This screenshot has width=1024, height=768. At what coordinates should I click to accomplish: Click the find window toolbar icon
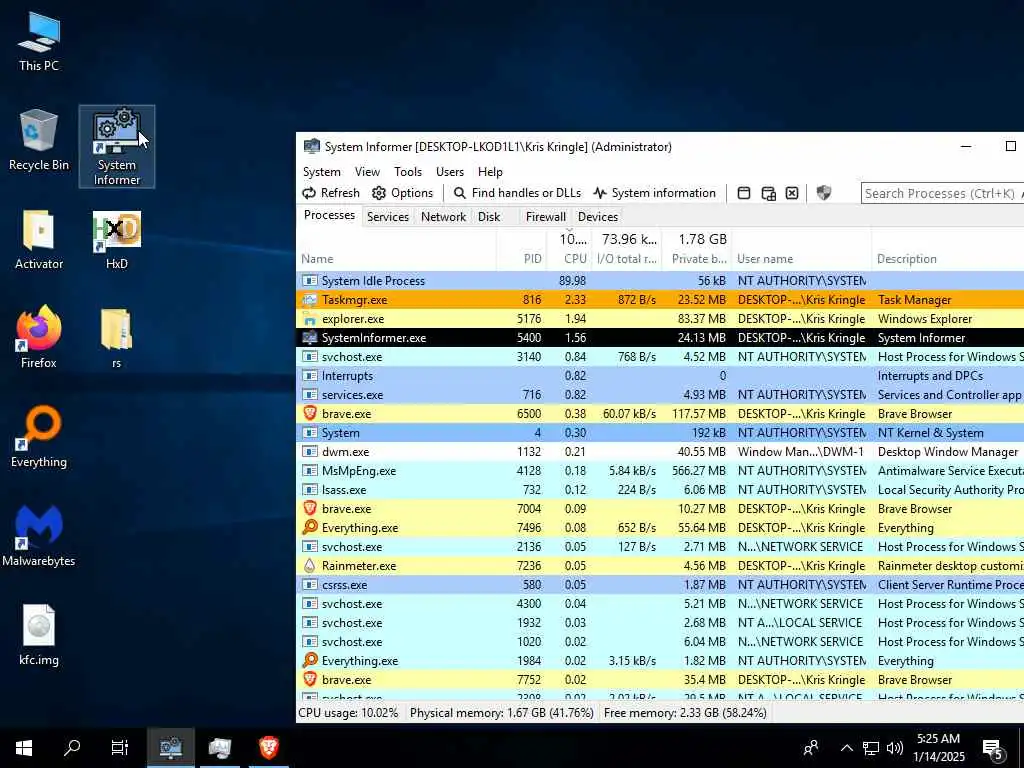coord(744,193)
